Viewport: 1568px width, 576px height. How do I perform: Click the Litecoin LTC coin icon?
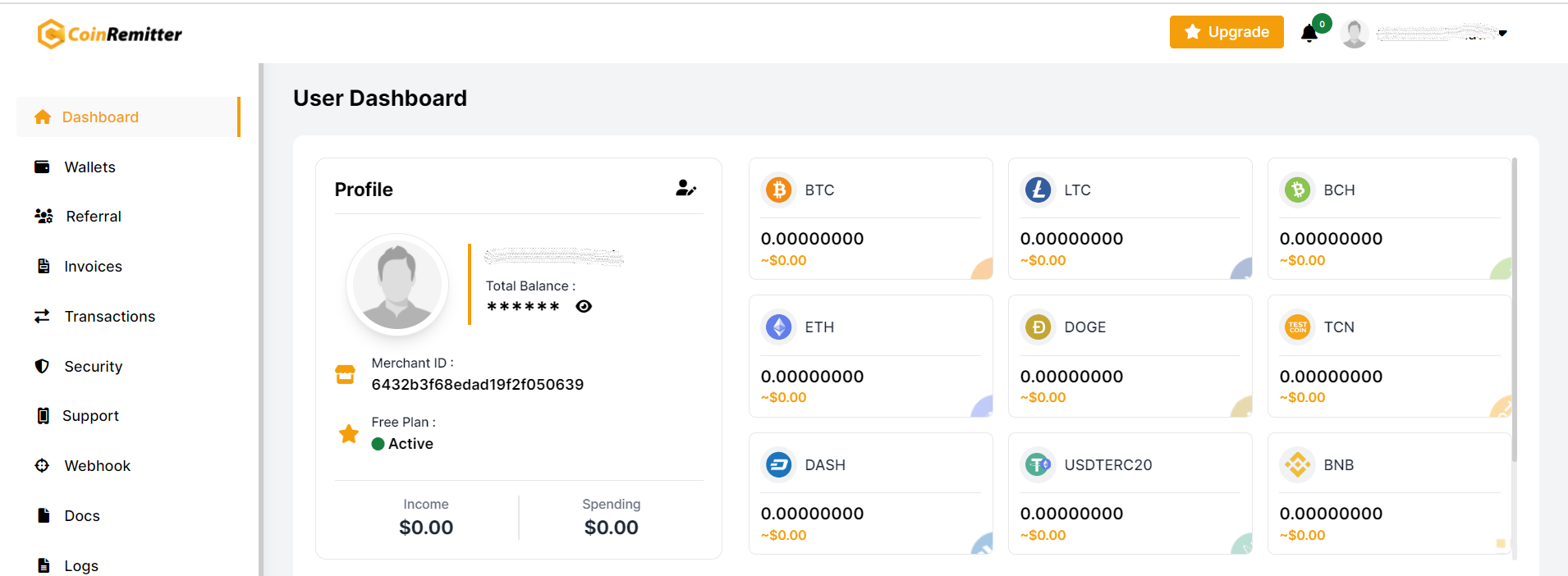1038,190
